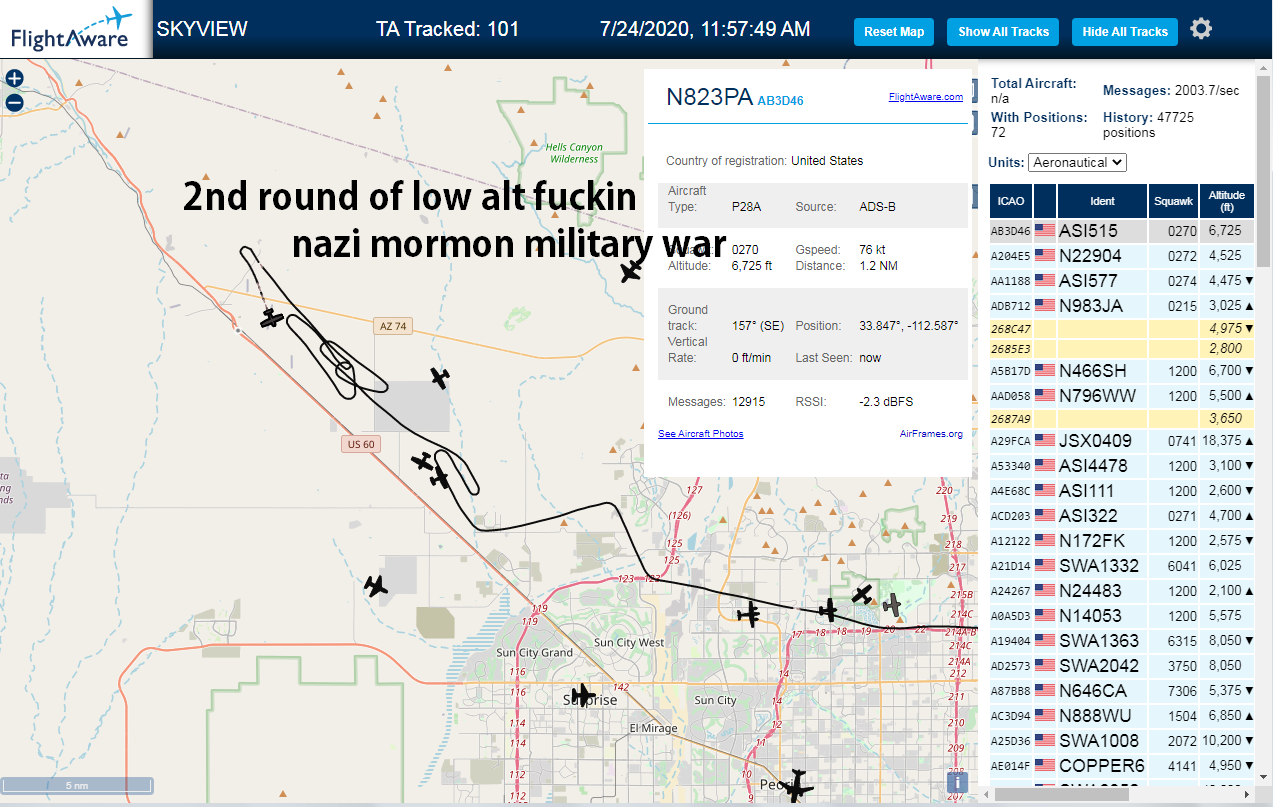The image size is (1273, 807).
Task: Select the yellow 2685E3 row
Action: (x=1121, y=348)
